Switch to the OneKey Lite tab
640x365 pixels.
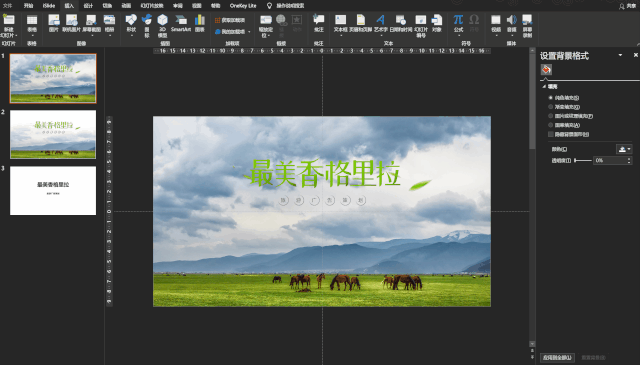(x=243, y=6)
